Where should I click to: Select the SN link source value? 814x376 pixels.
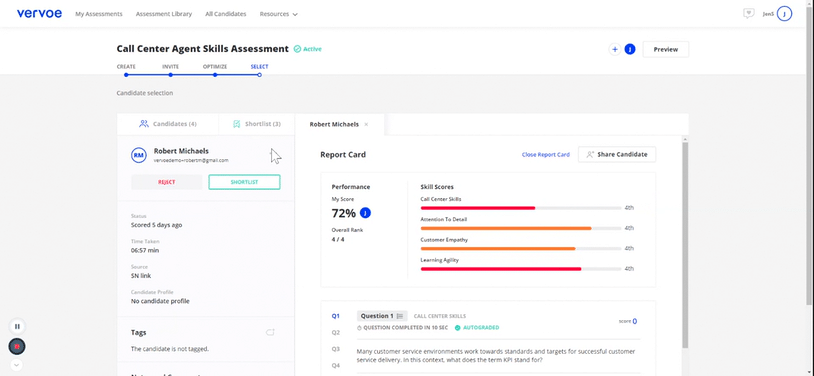pos(141,276)
